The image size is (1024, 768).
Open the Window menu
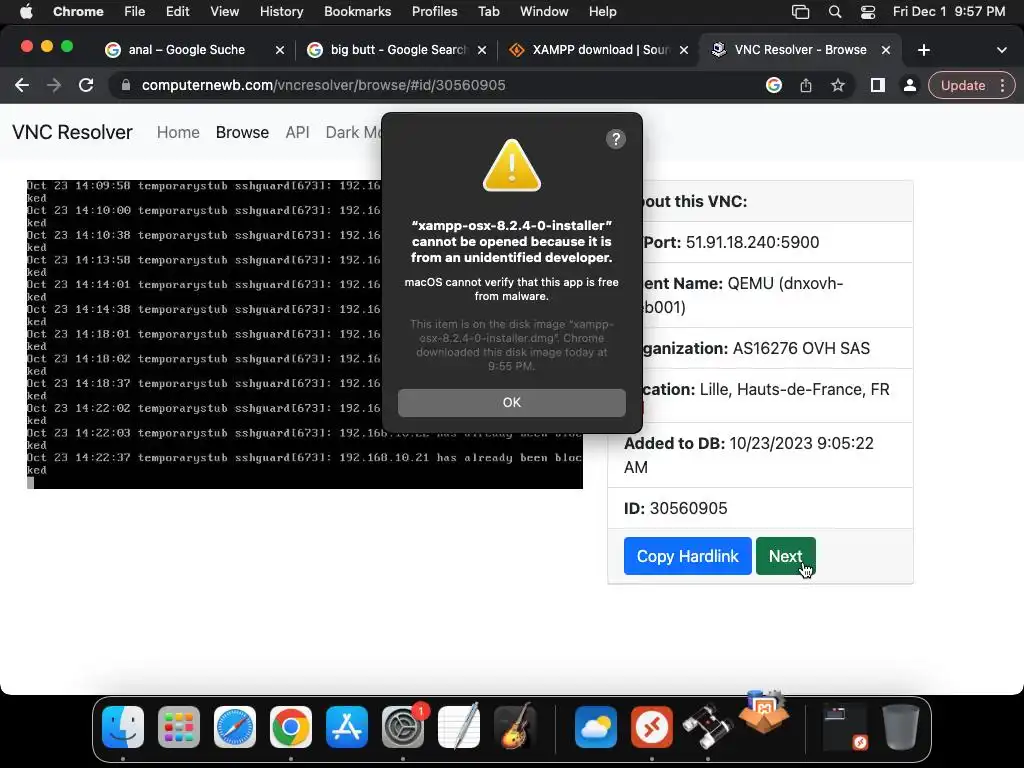click(544, 11)
